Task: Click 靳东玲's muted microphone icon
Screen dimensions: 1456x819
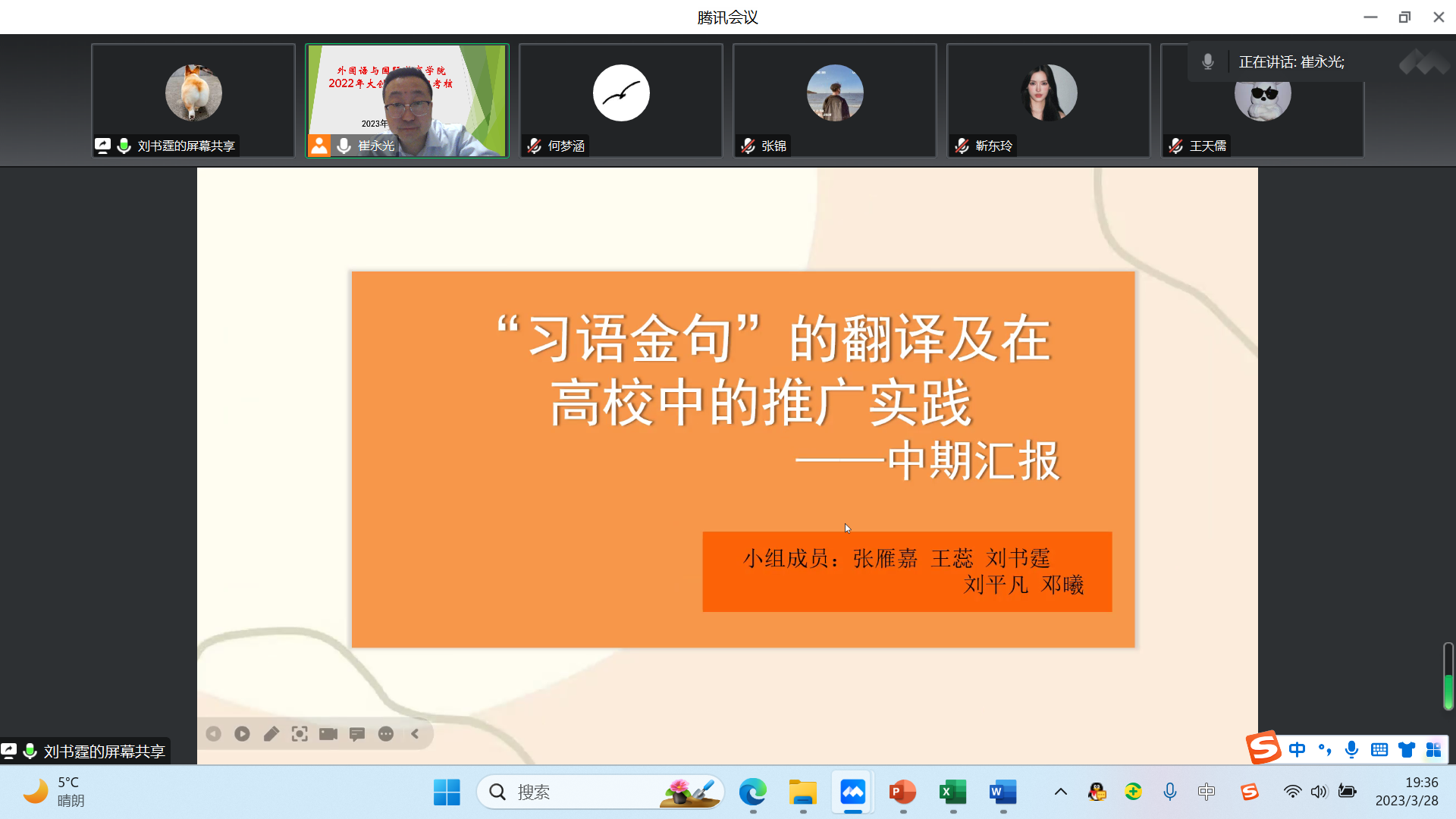Action: point(962,146)
